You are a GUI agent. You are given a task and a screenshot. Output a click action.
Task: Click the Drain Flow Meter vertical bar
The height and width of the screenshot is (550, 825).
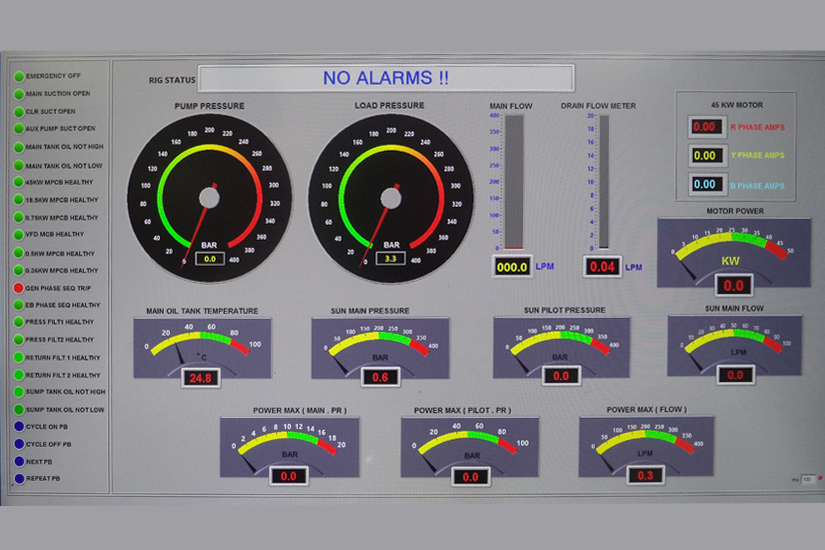(x=603, y=181)
